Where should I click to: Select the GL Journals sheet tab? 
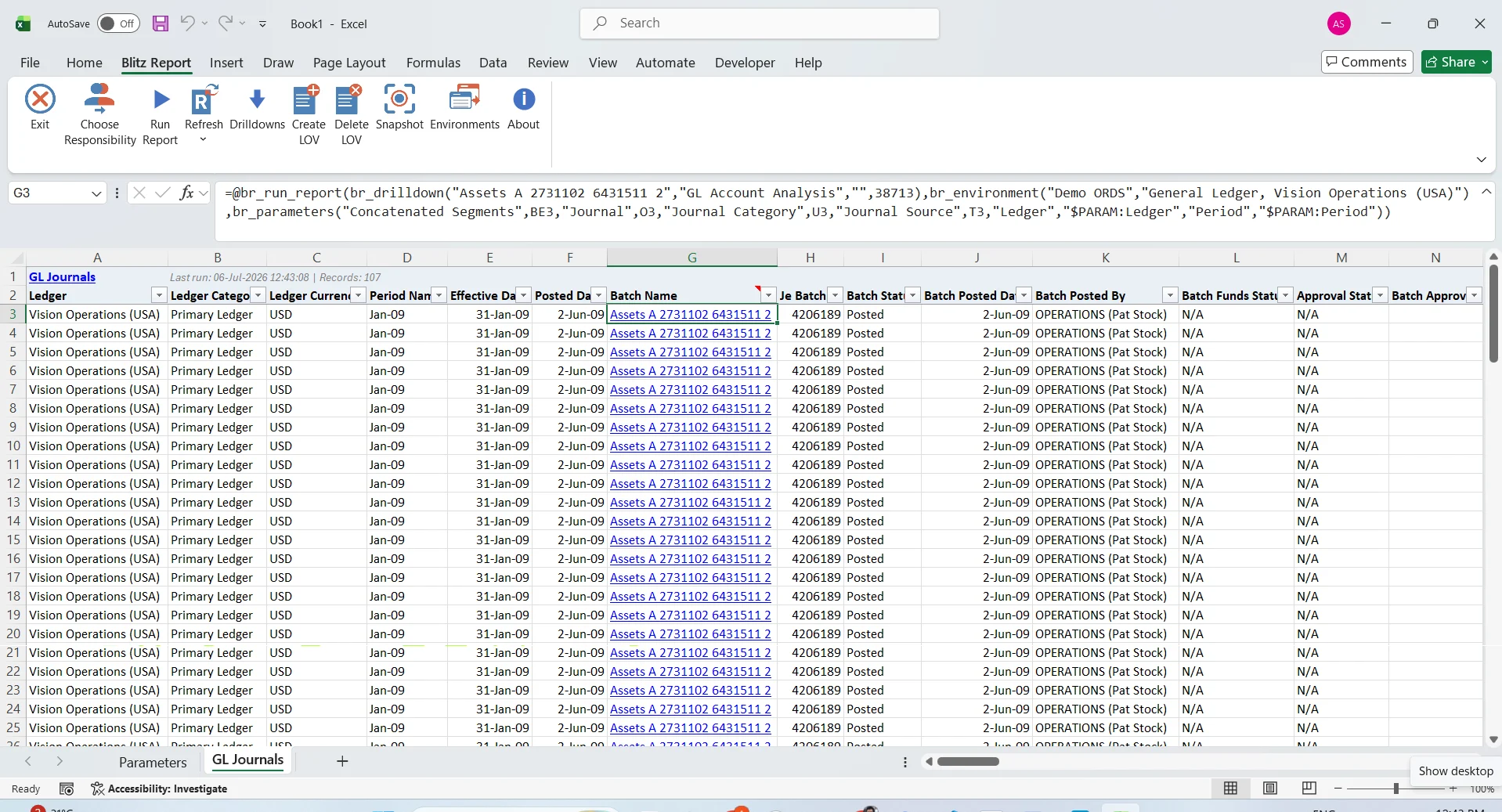pyautogui.click(x=247, y=760)
